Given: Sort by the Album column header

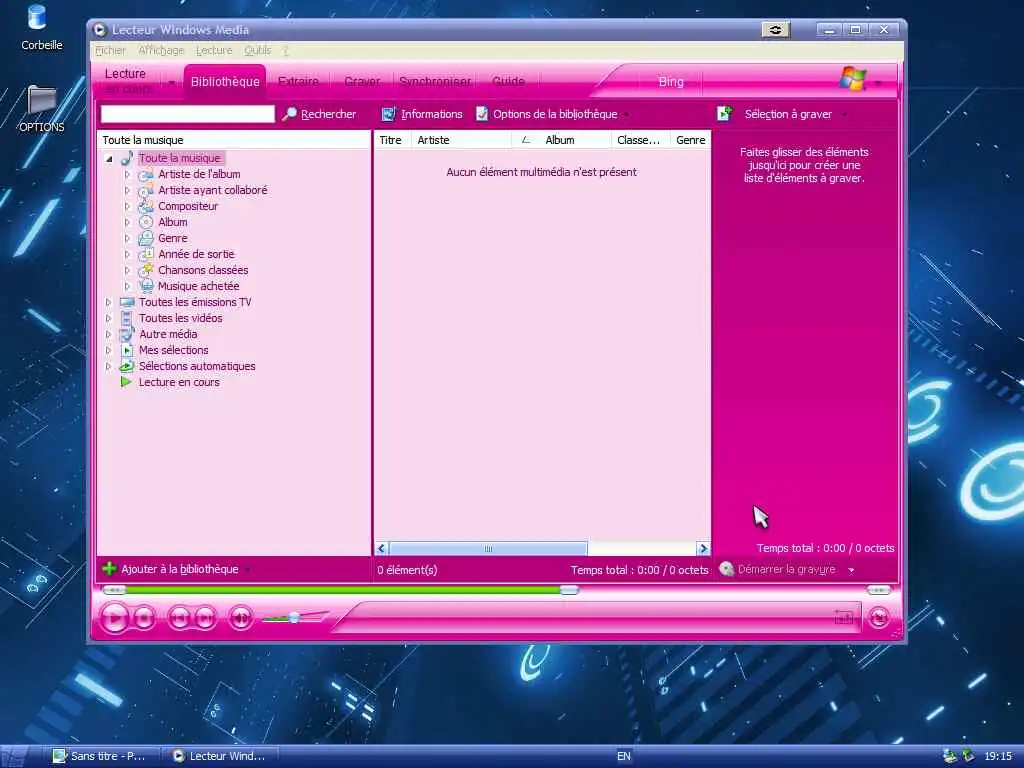Looking at the screenshot, I should (560, 140).
